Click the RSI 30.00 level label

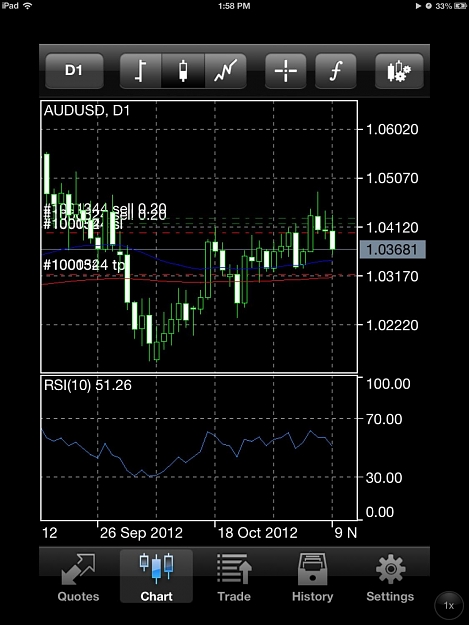point(384,478)
